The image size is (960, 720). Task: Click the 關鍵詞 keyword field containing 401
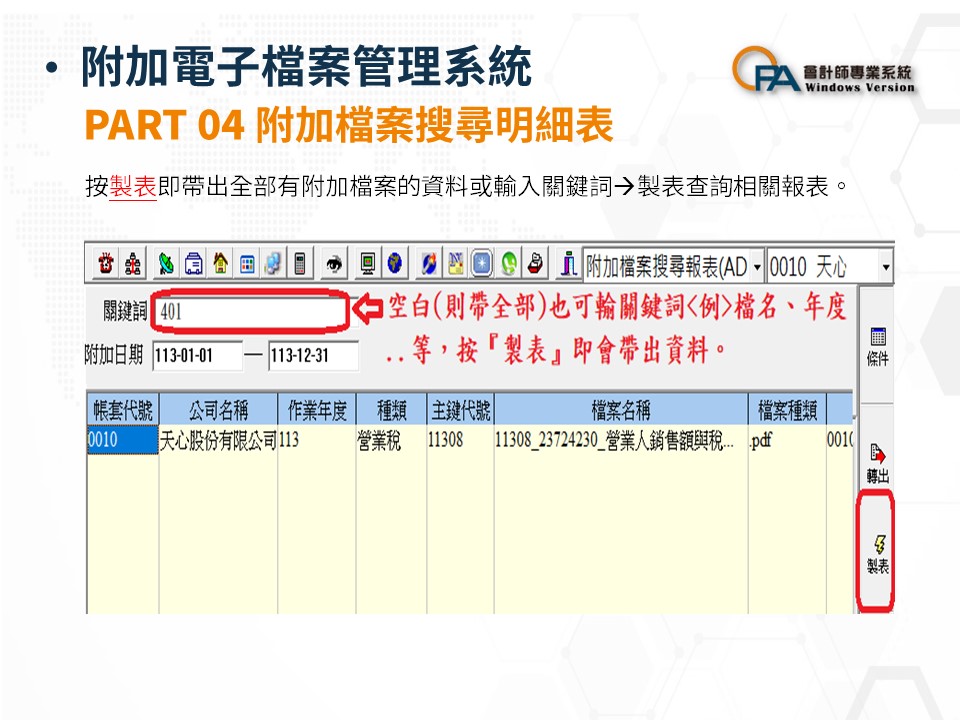(x=252, y=312)
